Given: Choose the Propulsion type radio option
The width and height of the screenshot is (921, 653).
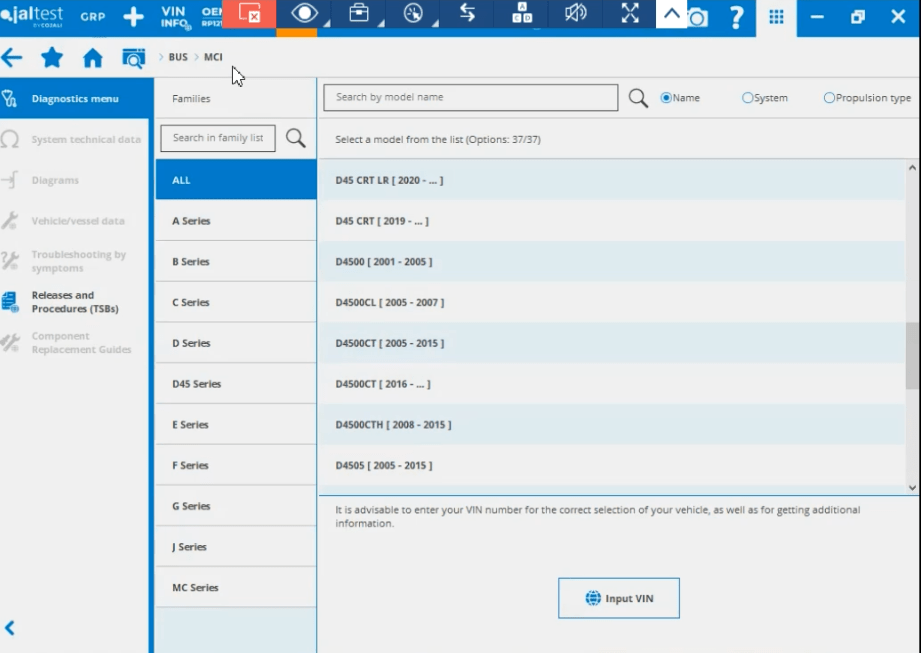Looking at the screenshot, I should [829, 98].
